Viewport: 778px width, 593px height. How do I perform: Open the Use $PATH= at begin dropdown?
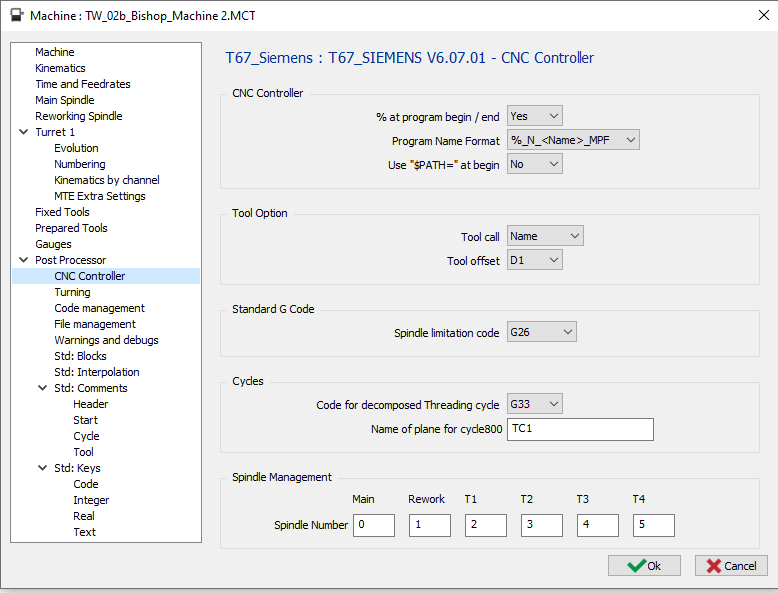[x=535, y=164]
